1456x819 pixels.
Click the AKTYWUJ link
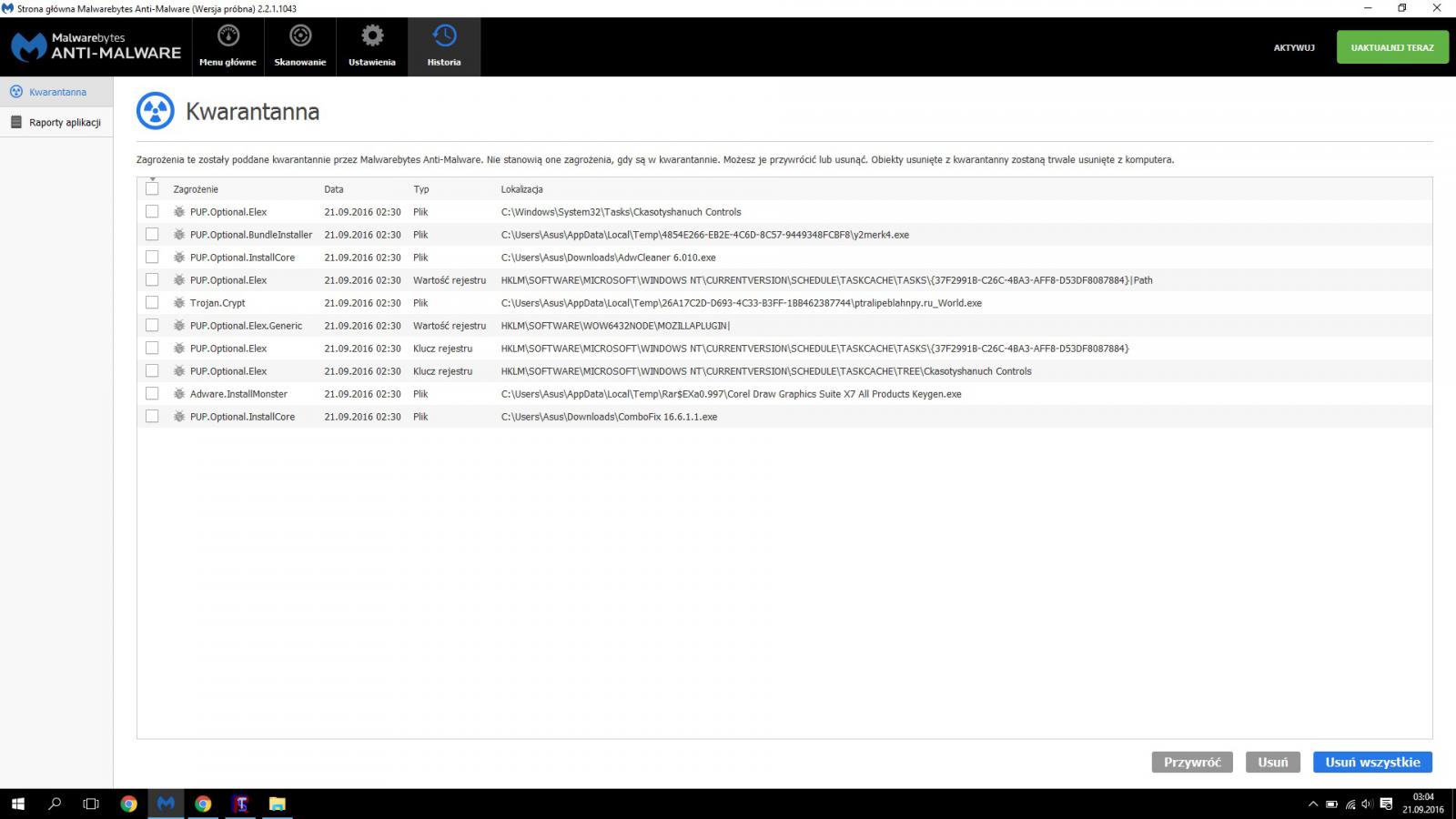[1294, 47]
